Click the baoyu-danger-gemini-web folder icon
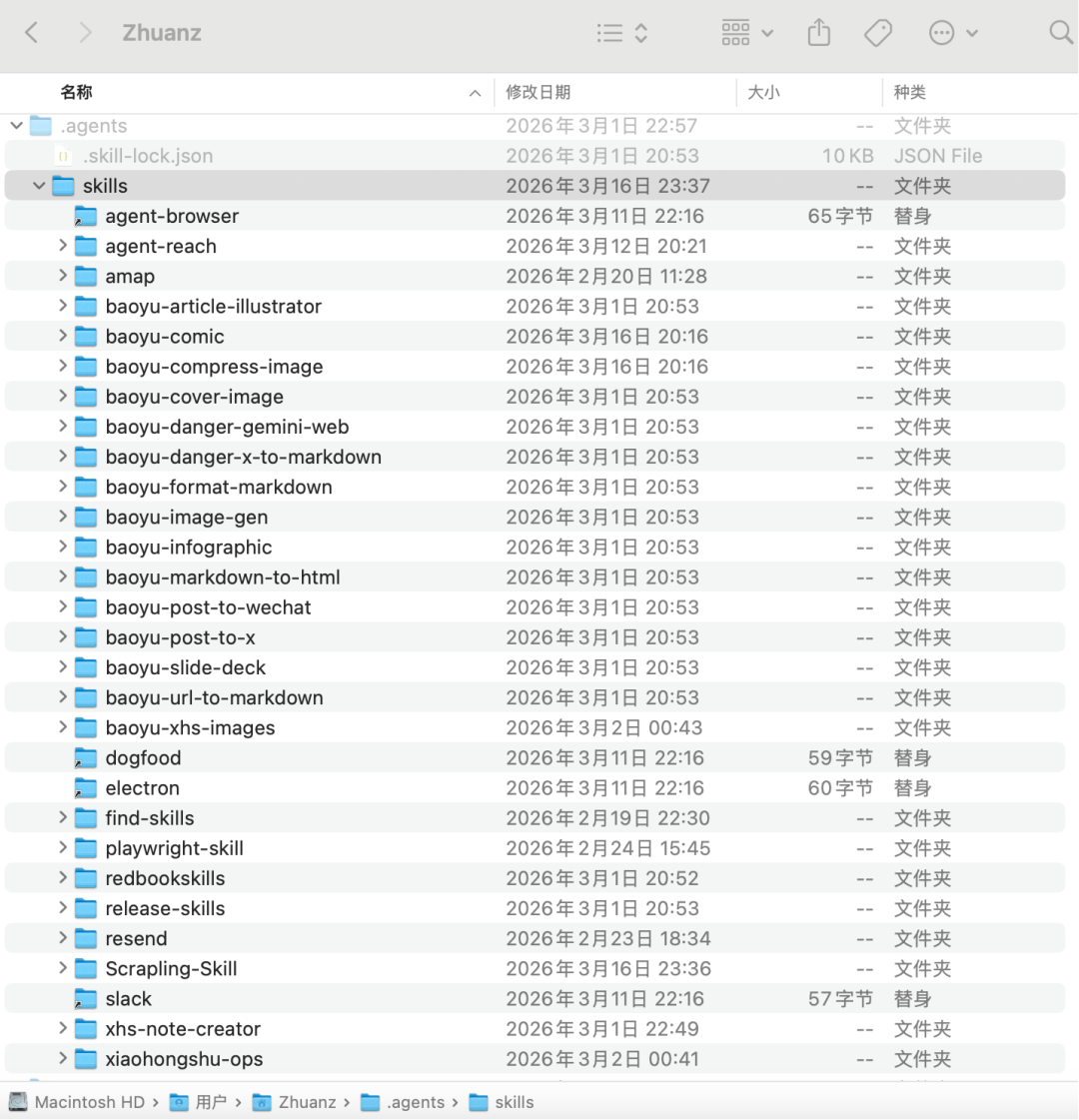 [86, 428]
